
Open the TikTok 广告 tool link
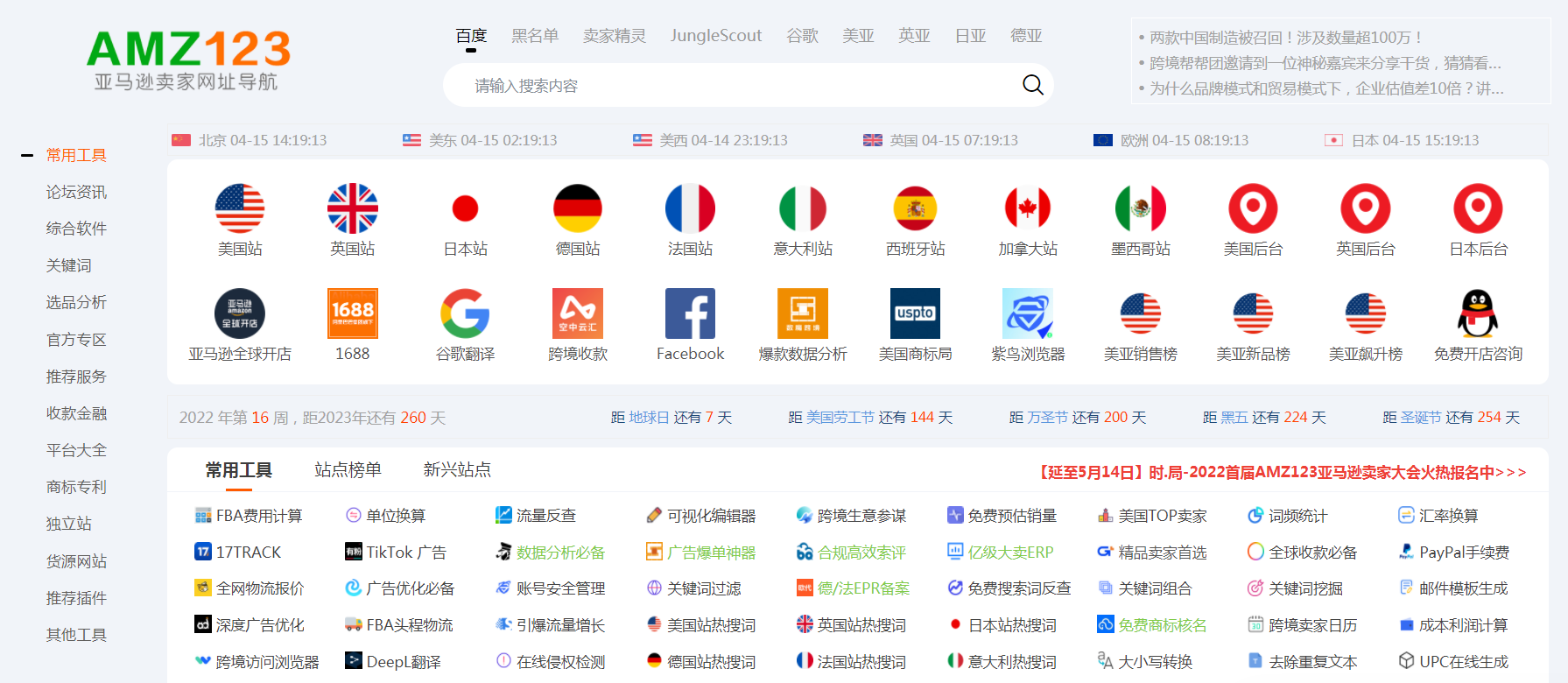tap(396, 553)
